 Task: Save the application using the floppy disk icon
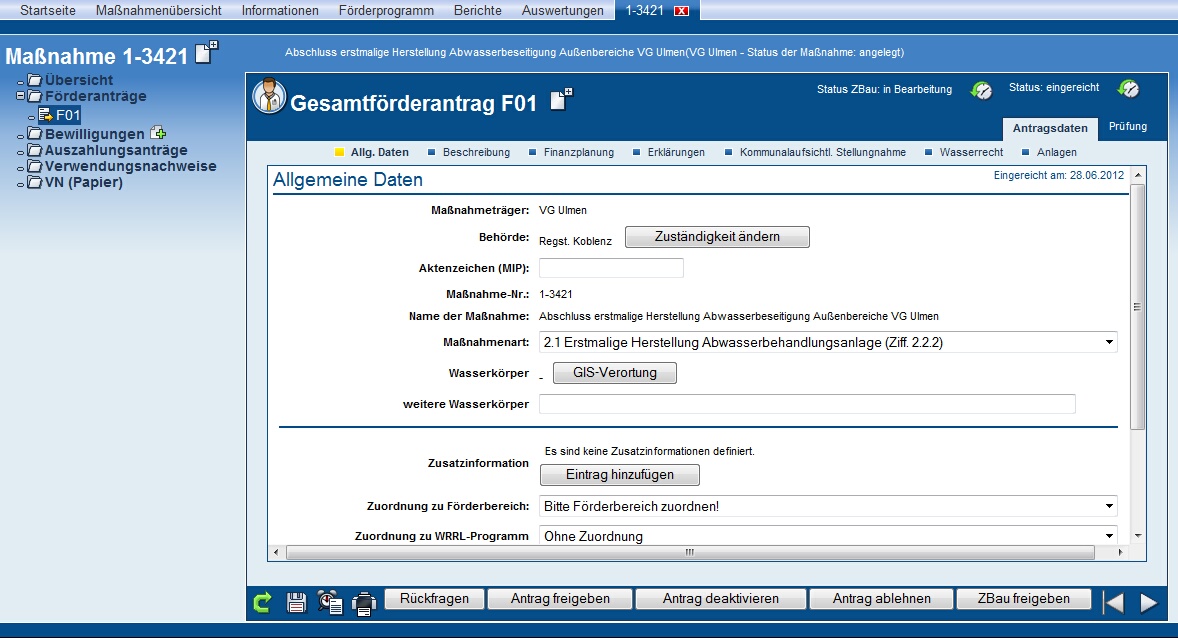pos(296,602)
